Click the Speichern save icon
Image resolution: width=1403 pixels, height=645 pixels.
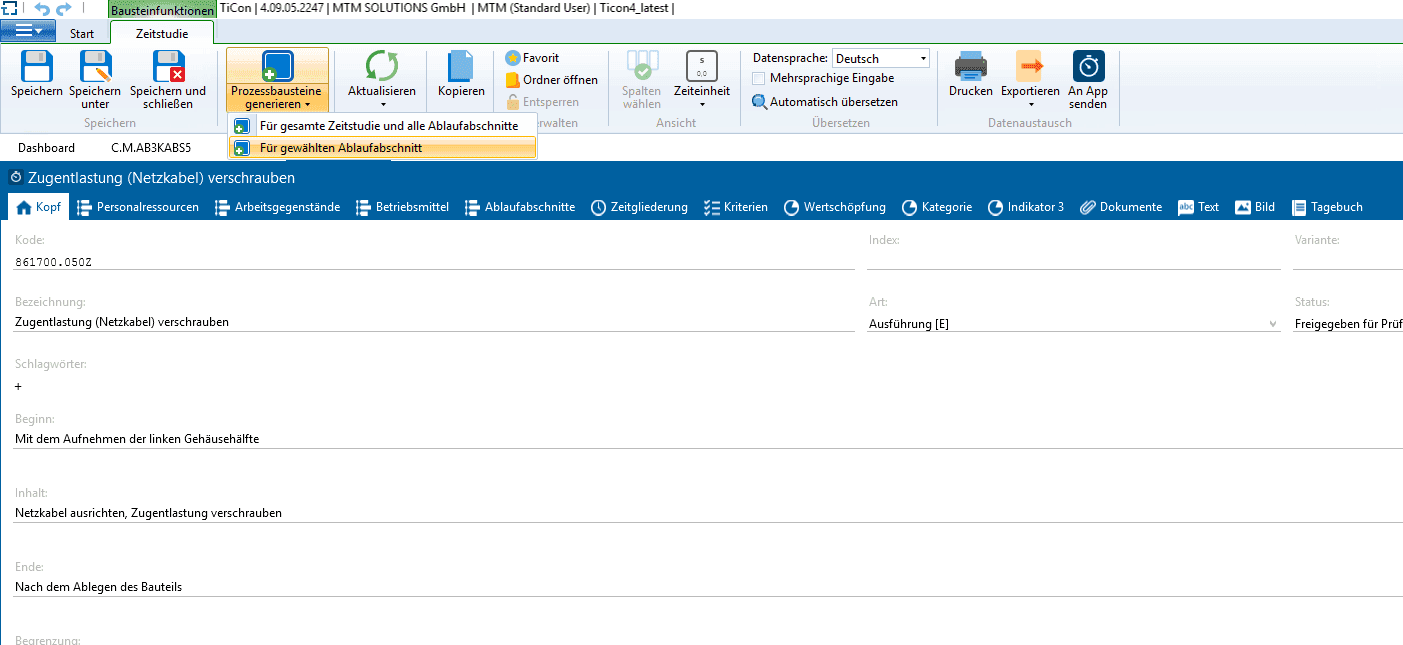(x=37, y=68)
